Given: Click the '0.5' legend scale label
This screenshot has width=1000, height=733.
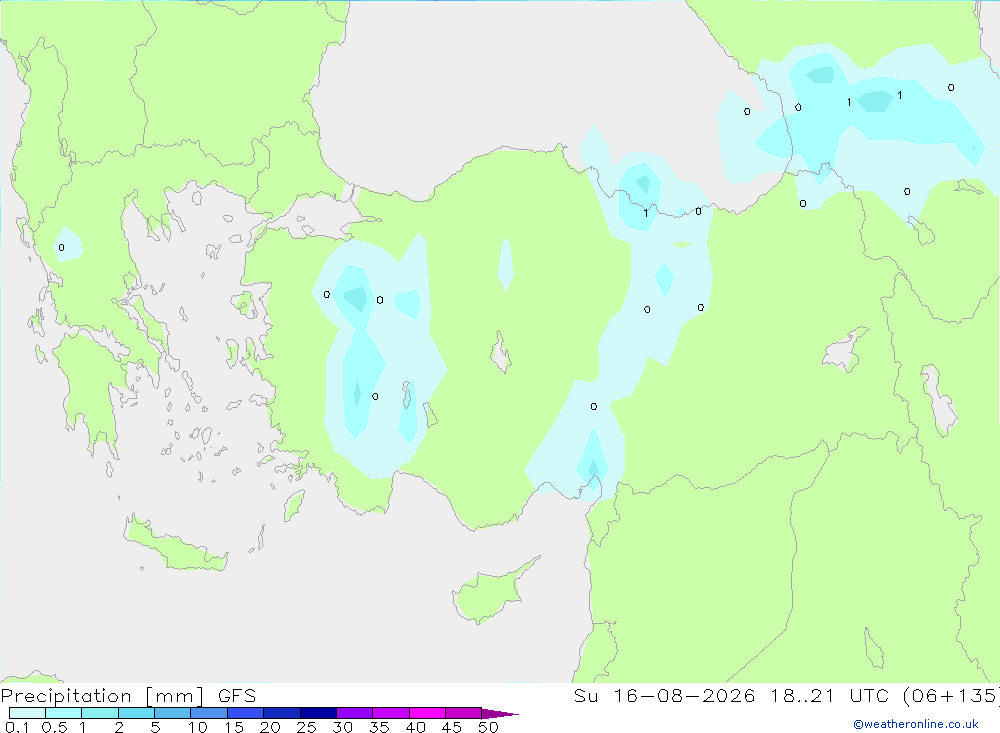Looking at the screenshot, I should click(x=54, y=727).
